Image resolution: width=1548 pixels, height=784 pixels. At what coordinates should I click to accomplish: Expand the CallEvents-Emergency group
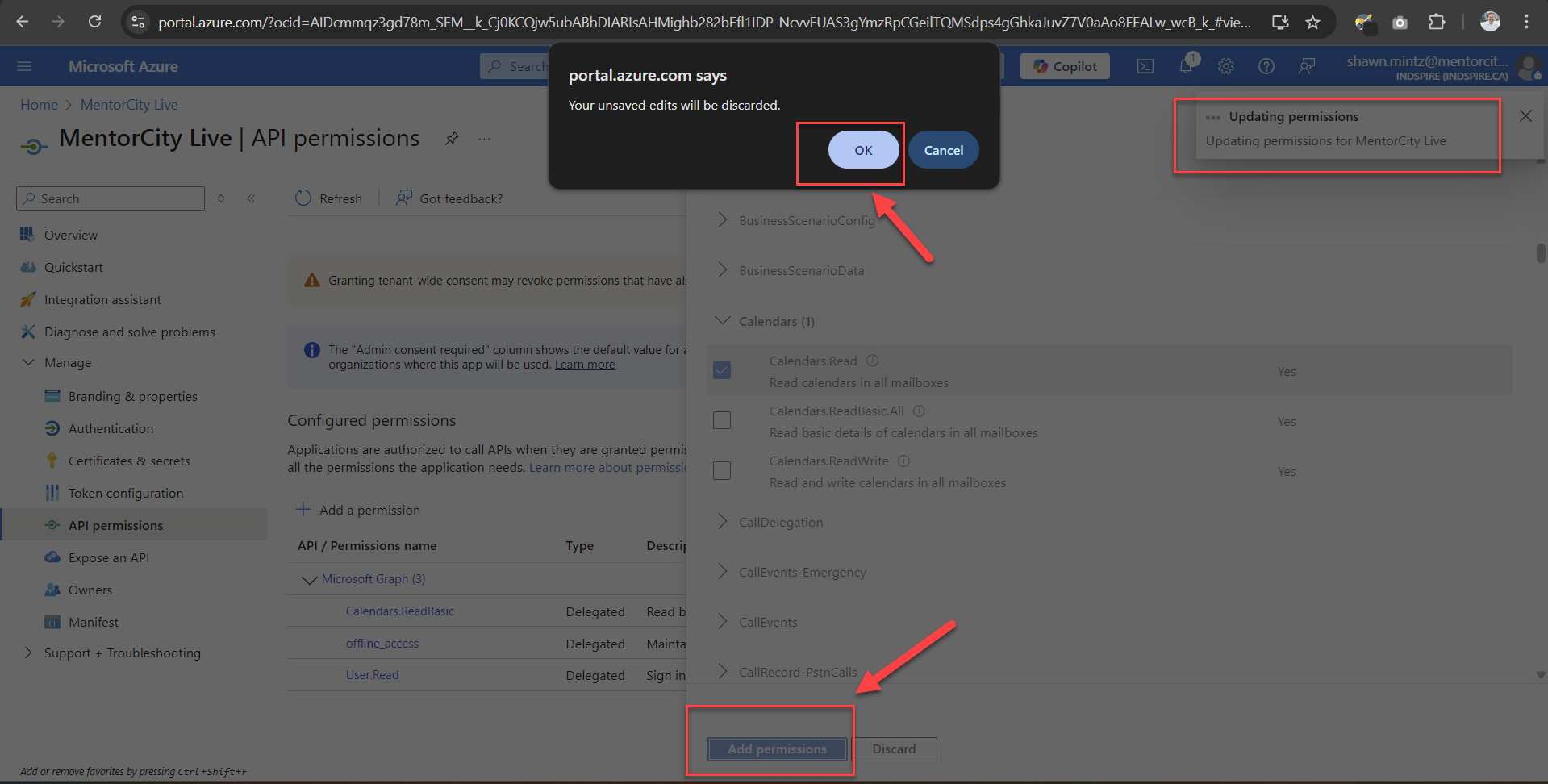[x=722, y=571]
